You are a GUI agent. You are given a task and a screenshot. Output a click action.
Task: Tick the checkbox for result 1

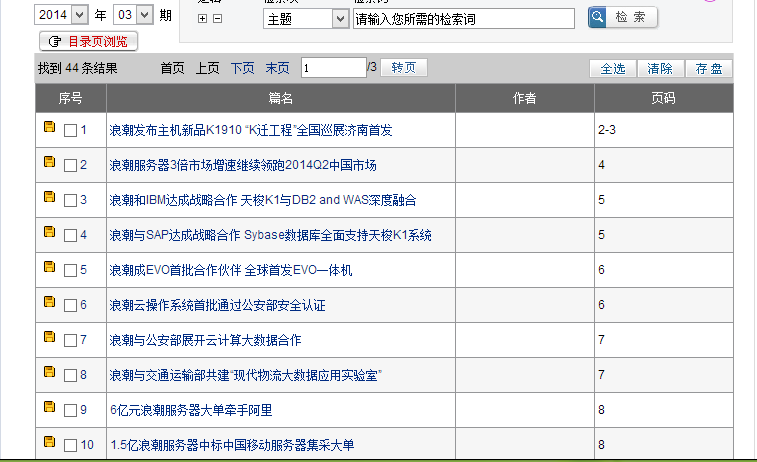coord(70,130)
